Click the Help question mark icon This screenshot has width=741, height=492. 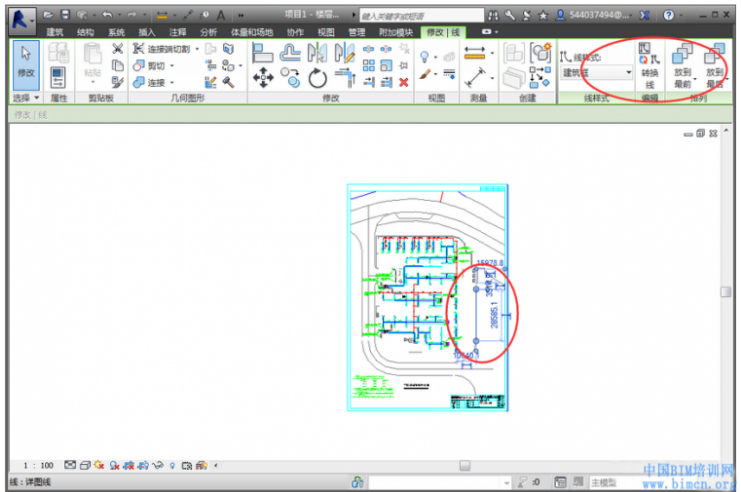coord(668,15)
